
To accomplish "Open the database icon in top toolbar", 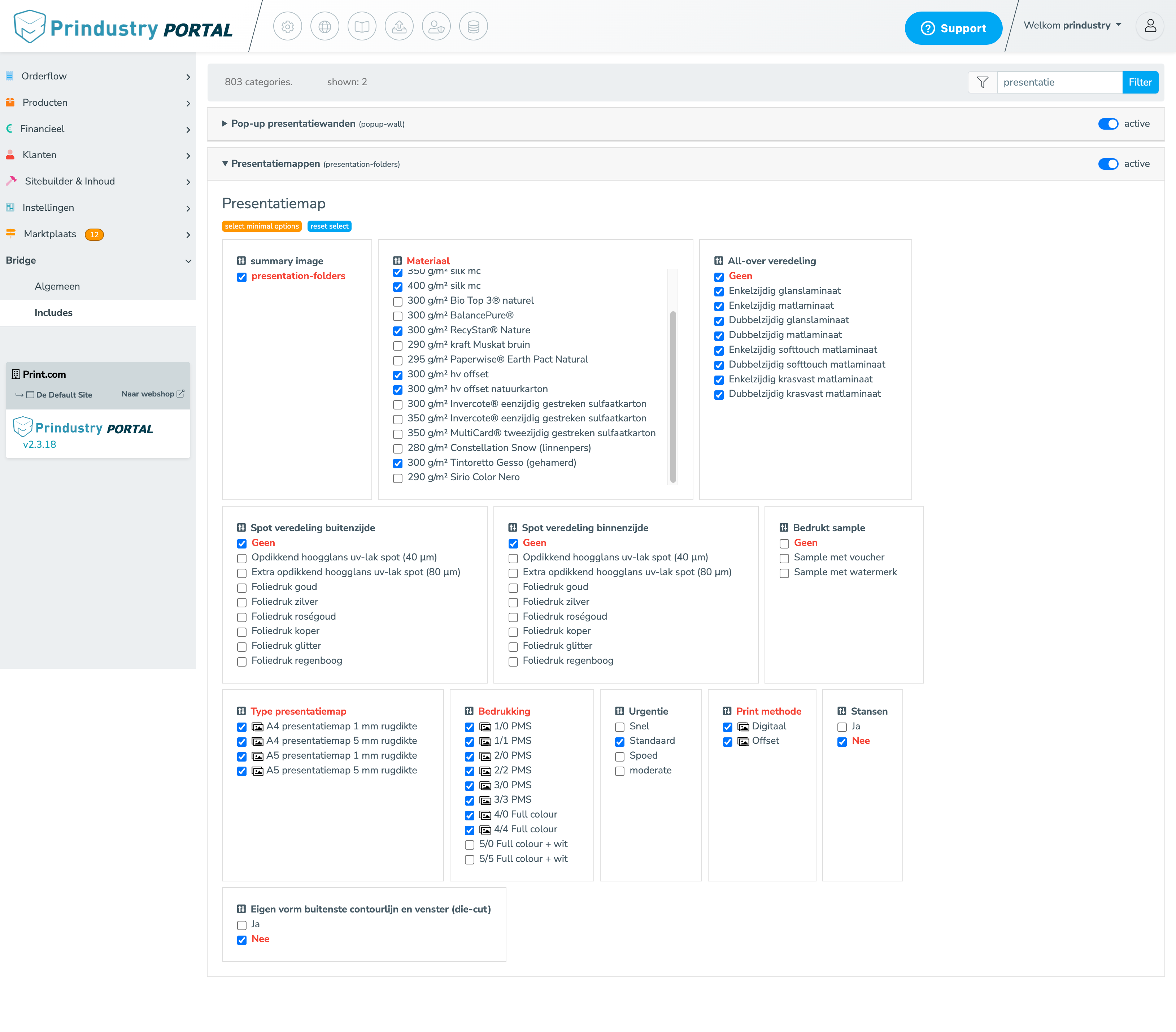I will pyautogui.click(x=474, y=26).
